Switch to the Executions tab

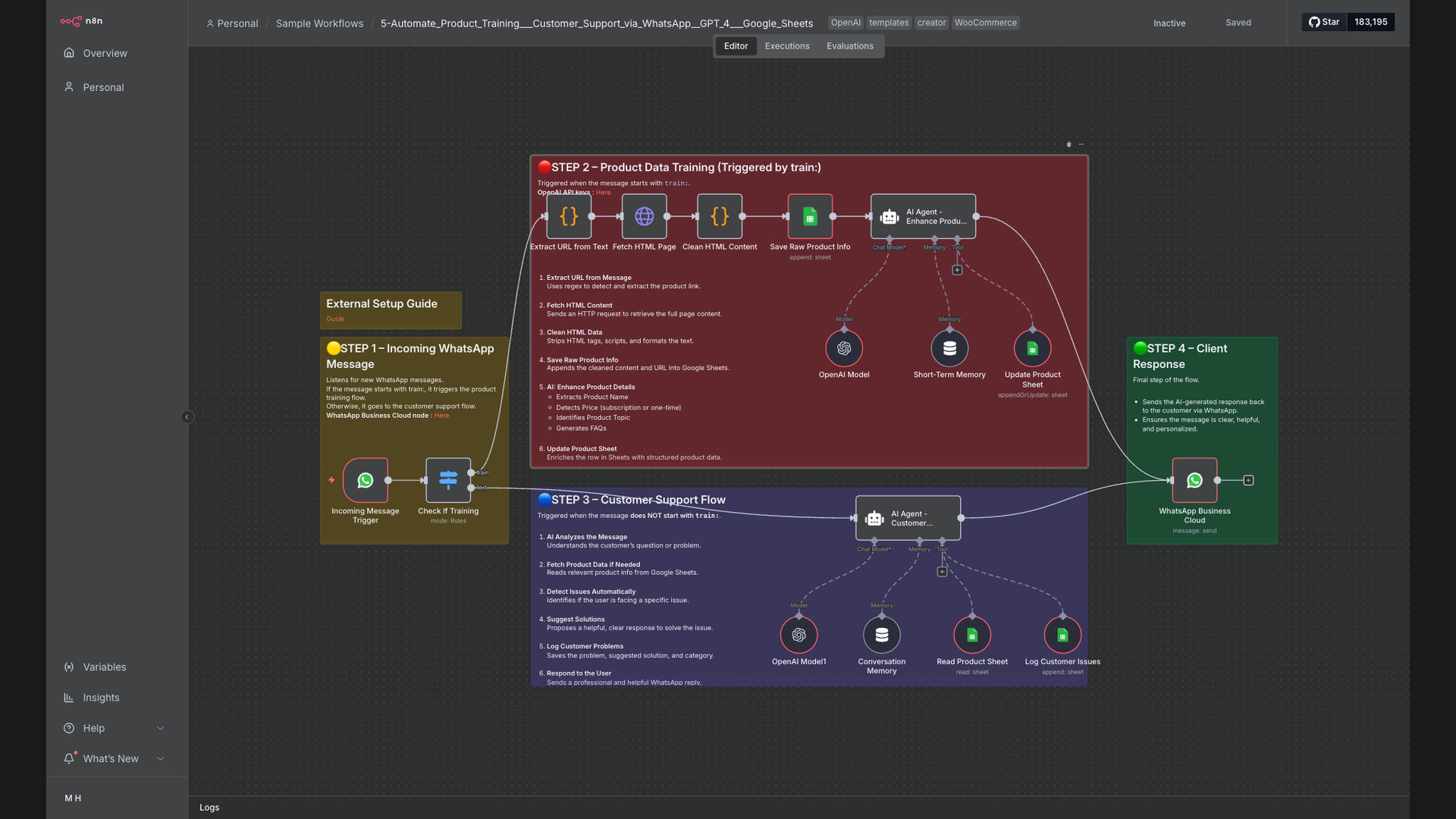(787, 46)
